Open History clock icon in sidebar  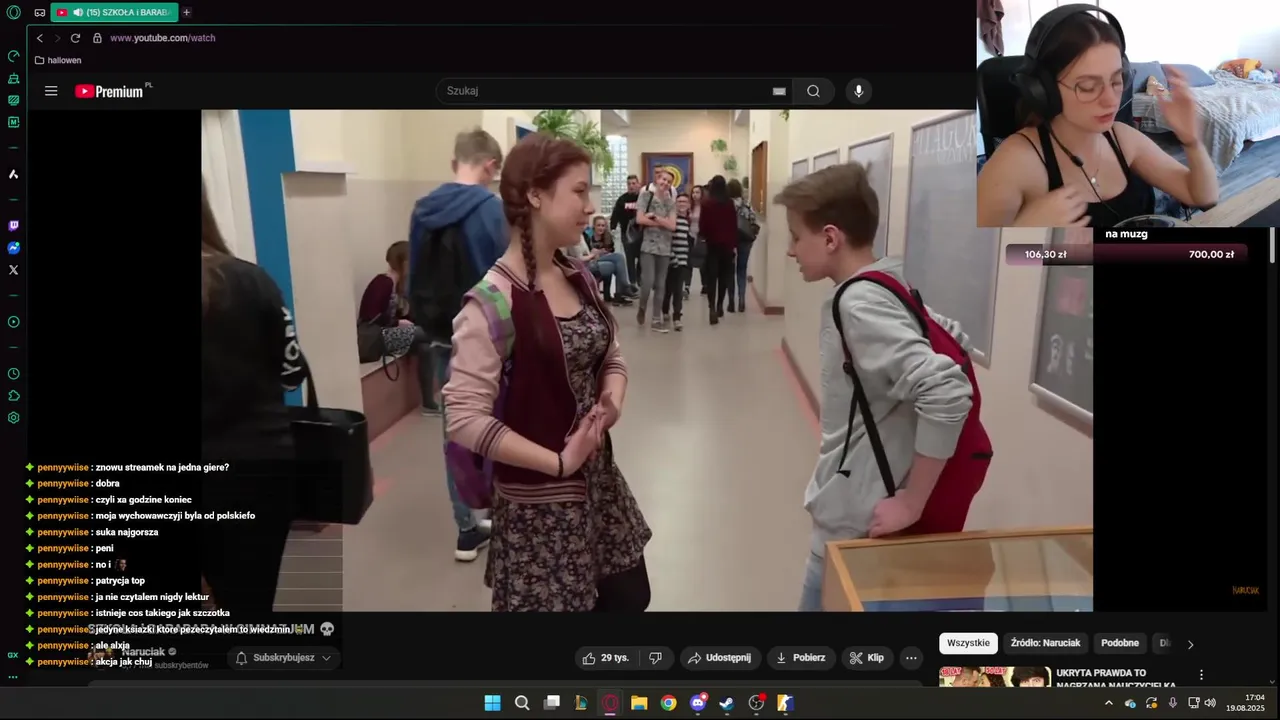(13, 374)
